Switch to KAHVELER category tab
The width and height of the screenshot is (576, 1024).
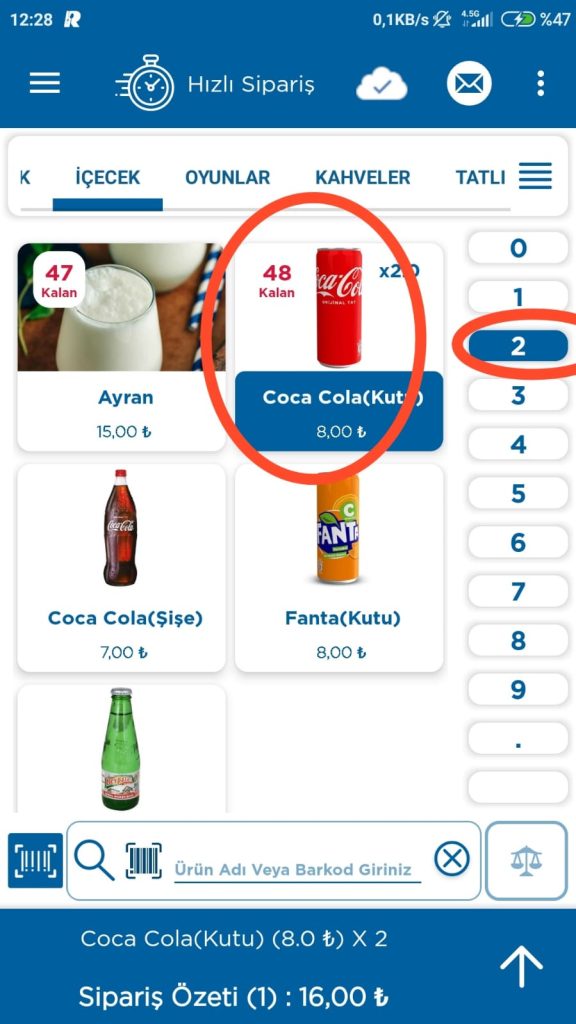pos(363,178)
